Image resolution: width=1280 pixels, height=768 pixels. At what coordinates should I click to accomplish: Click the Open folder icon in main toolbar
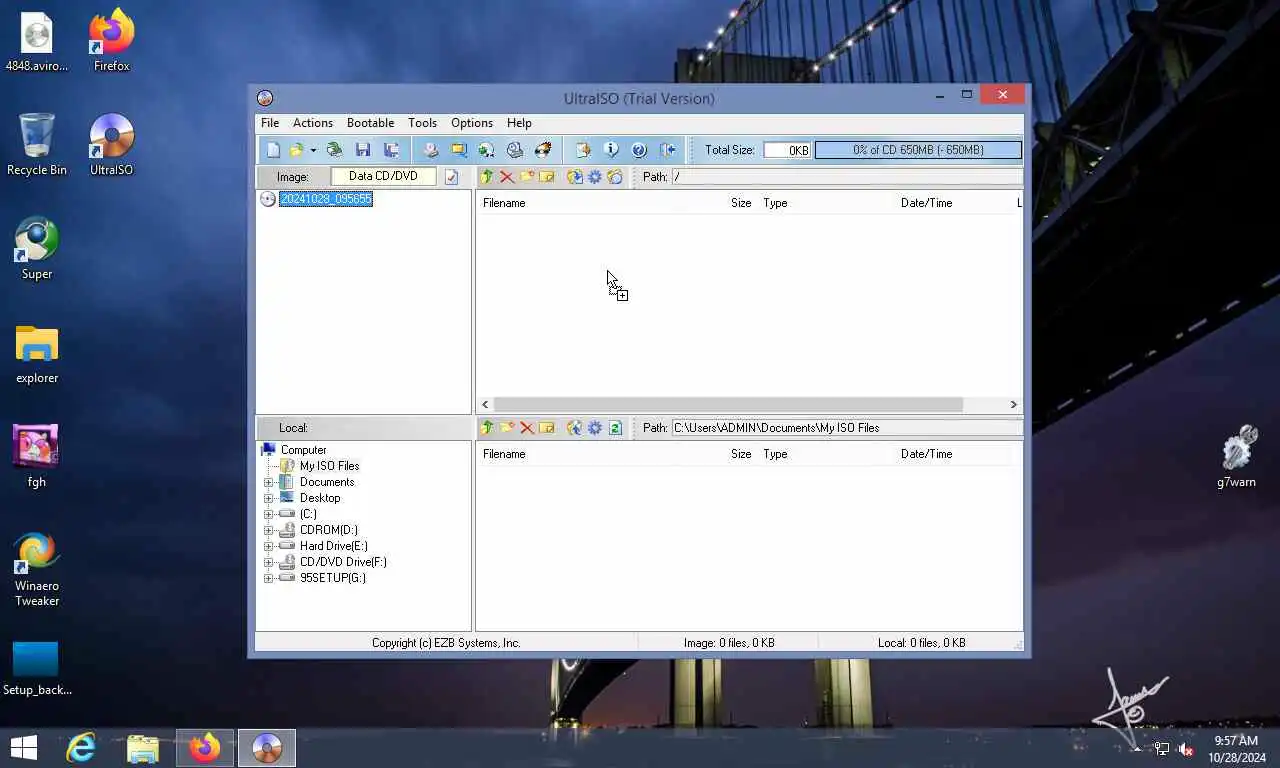click(296, 150)
